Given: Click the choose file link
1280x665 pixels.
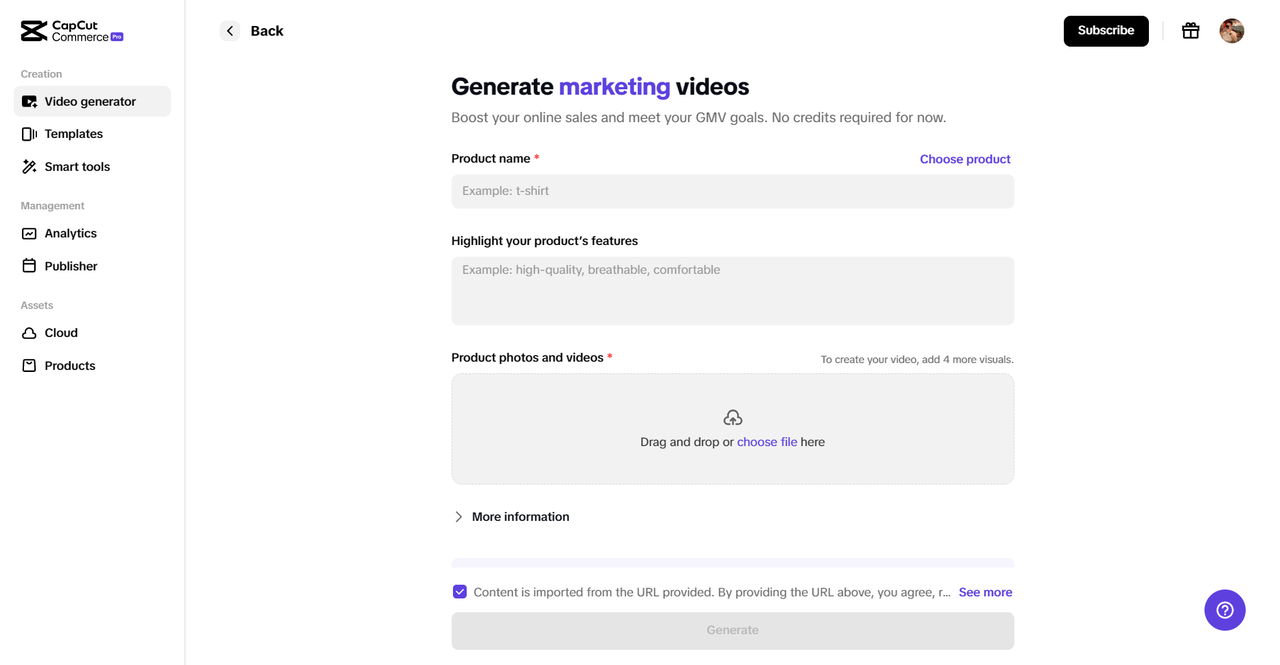Looking at the screenshot, I should (x=767, y=442).
